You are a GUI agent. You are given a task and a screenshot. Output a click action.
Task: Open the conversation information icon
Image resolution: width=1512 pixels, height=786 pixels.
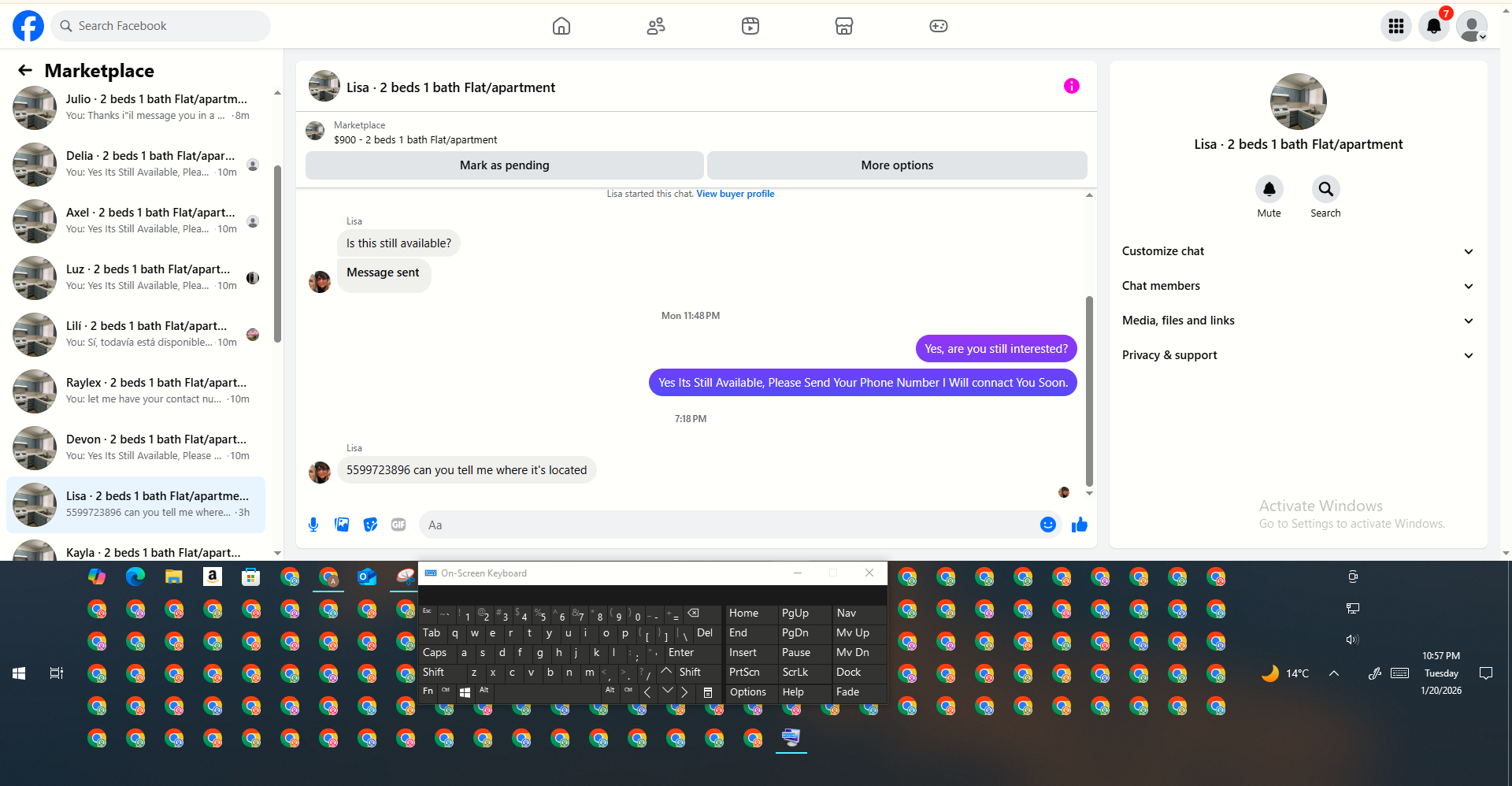click(1072, 86)
